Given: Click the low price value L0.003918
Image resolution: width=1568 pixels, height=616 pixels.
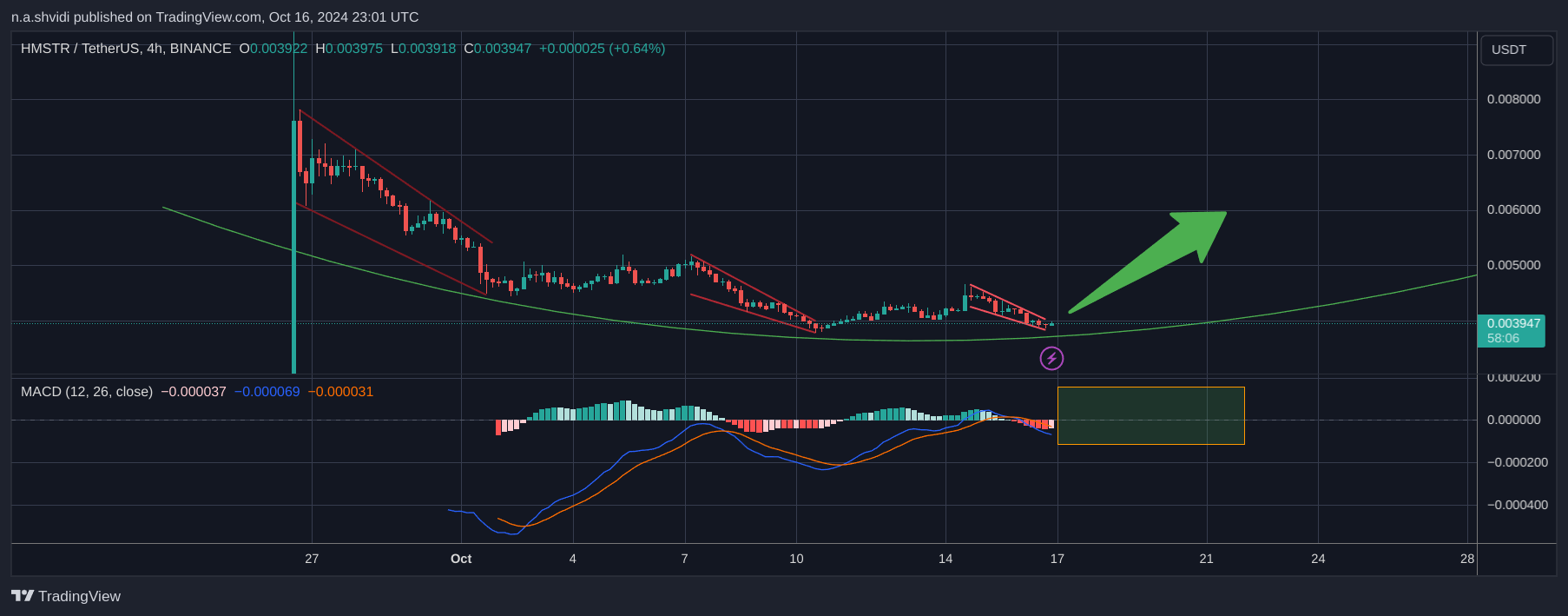Looking at the screenshot, I should point(424,49).
